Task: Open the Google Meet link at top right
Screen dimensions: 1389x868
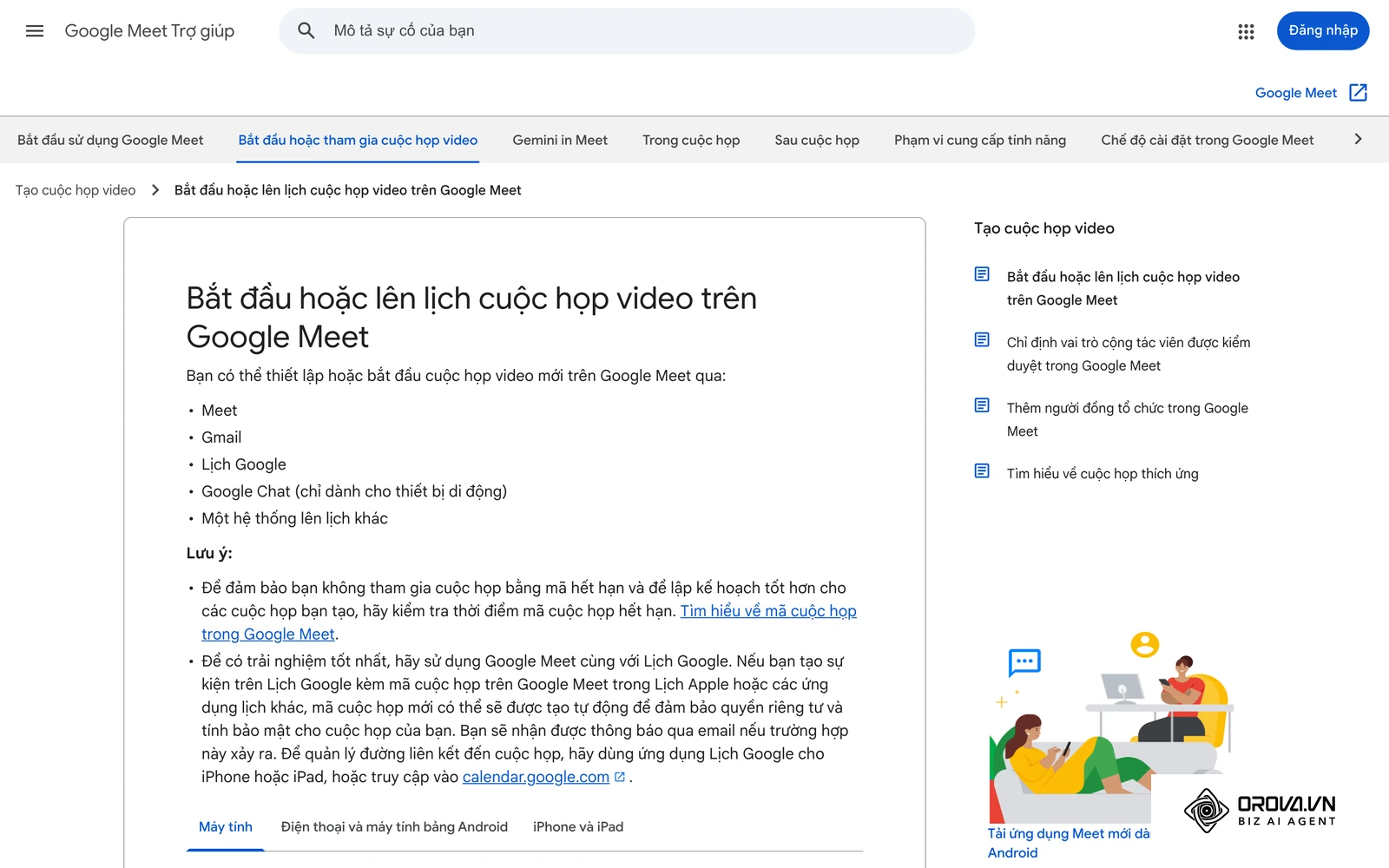Action: click(x=1295, y=93)
